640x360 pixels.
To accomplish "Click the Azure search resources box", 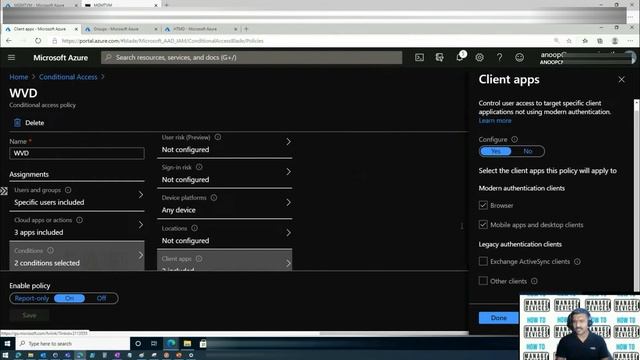I will [251, 58].
